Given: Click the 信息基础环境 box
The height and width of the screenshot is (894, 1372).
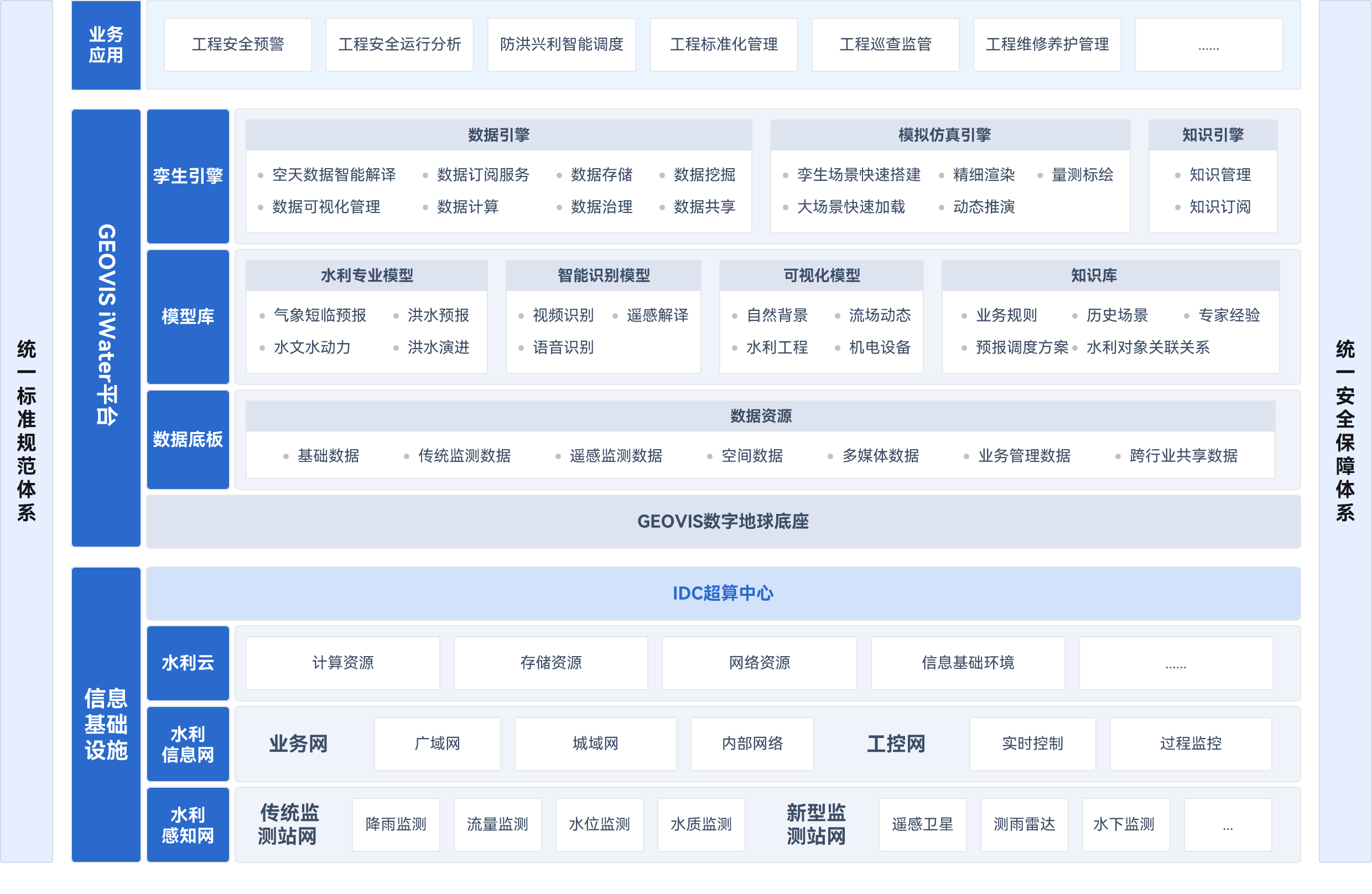Looking at the screenshot, I should point(968,663).
